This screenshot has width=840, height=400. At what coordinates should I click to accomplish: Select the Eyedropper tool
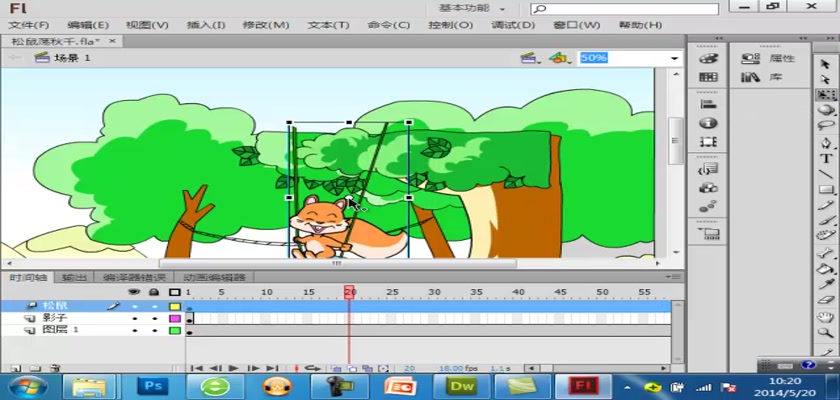[826, 284]
